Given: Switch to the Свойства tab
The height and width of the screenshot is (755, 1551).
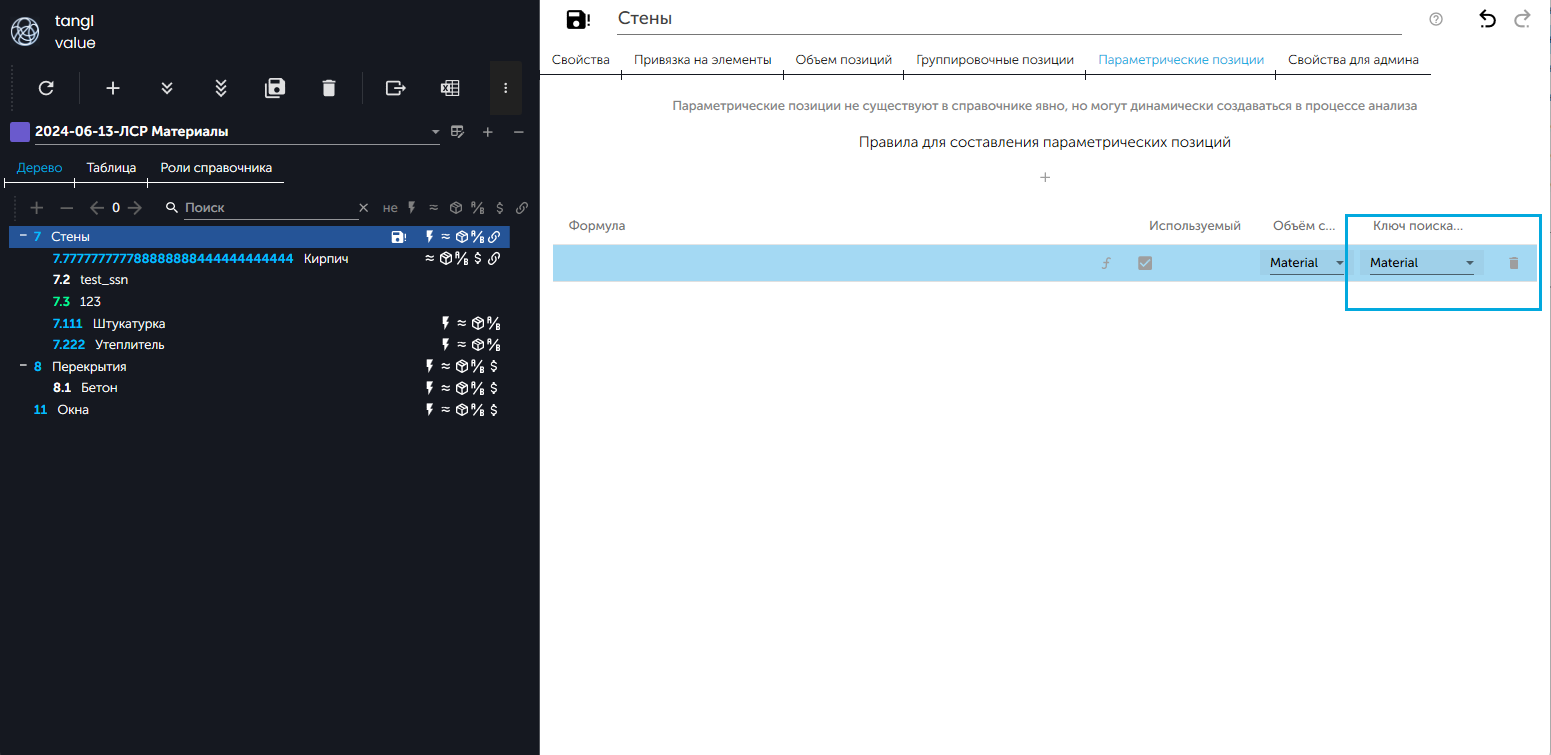Looking at the screenshot, I should [581, 60].
